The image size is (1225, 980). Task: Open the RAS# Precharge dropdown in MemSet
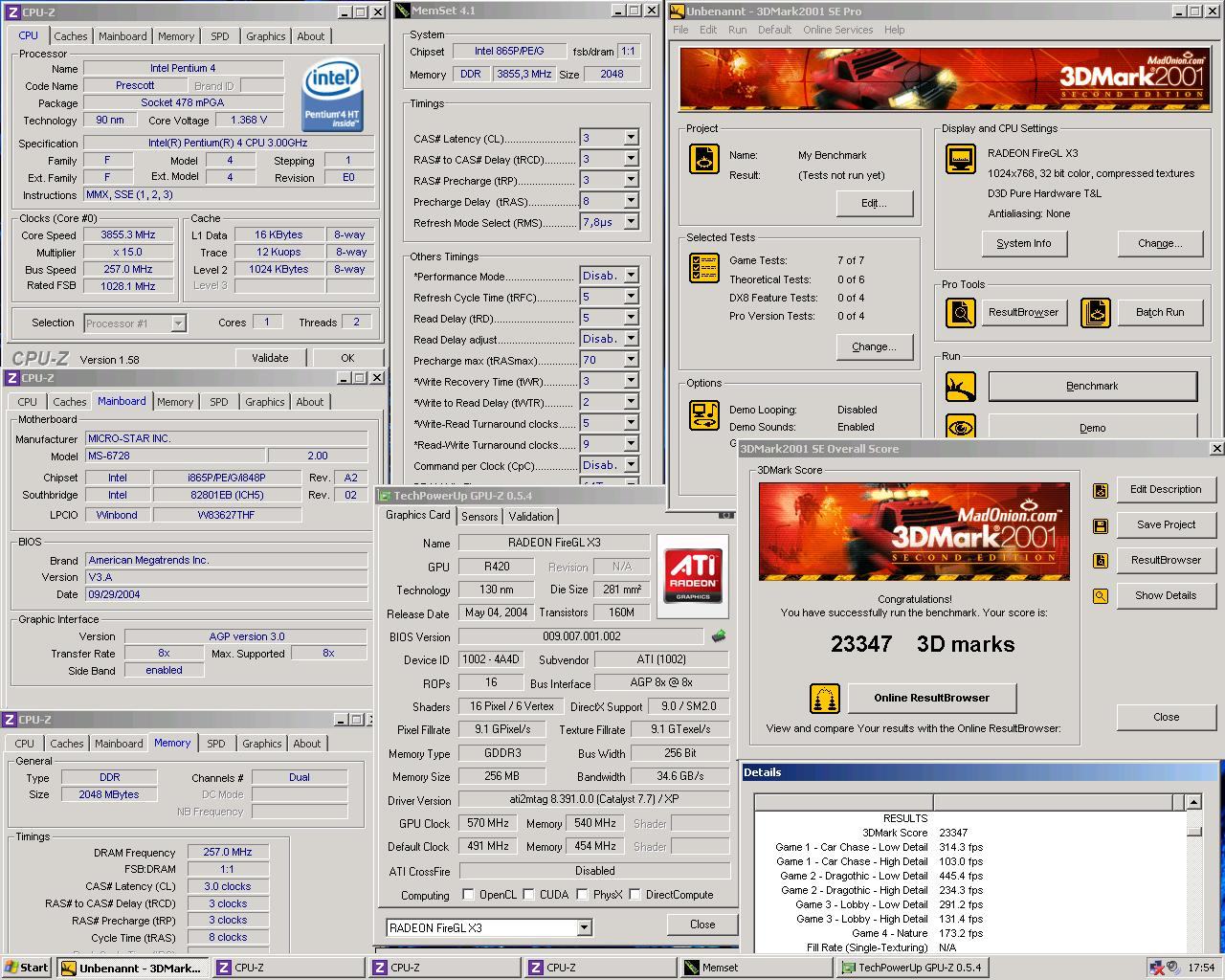point(631,180)
